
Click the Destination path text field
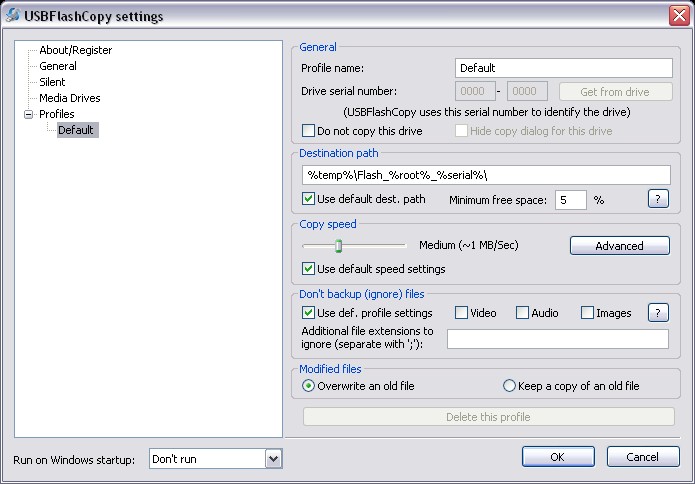tap(486, 175)
